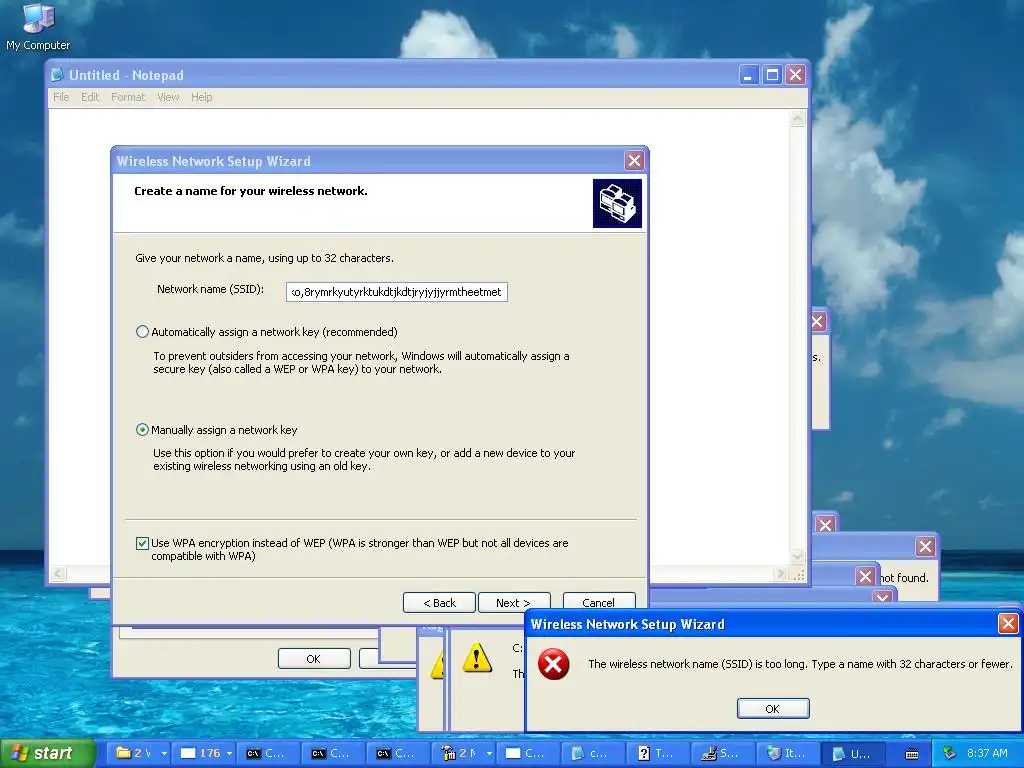Click the Notepad vertical scrollbar down arrow

click(x=797, y=556)
